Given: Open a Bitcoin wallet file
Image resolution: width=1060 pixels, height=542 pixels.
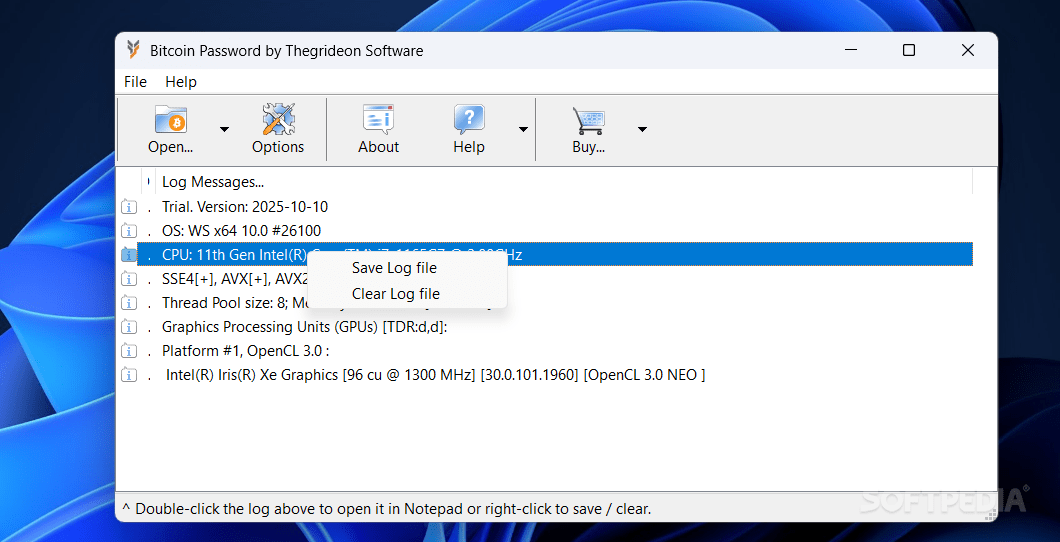Looking at the screenshot, I should coord(170,130).
